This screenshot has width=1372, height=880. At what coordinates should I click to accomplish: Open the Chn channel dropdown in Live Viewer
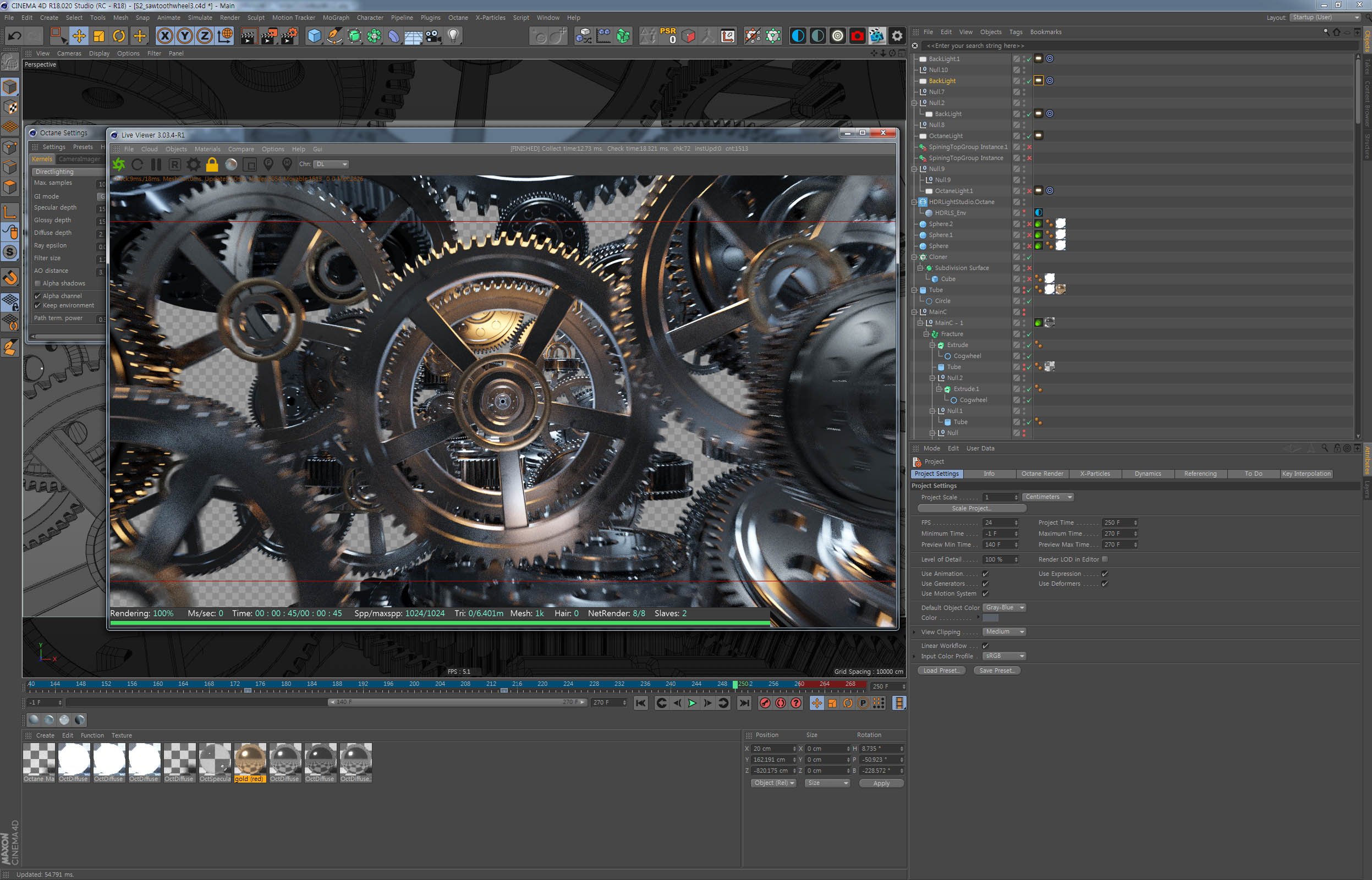coord(331,164)
